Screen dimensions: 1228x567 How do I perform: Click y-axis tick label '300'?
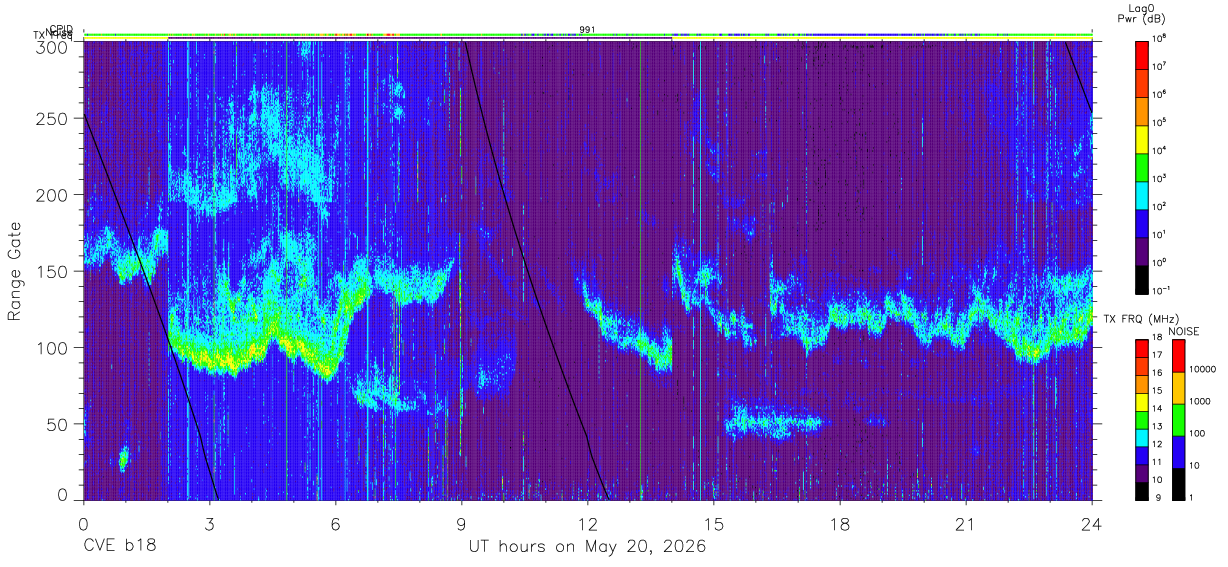point(53,47)
